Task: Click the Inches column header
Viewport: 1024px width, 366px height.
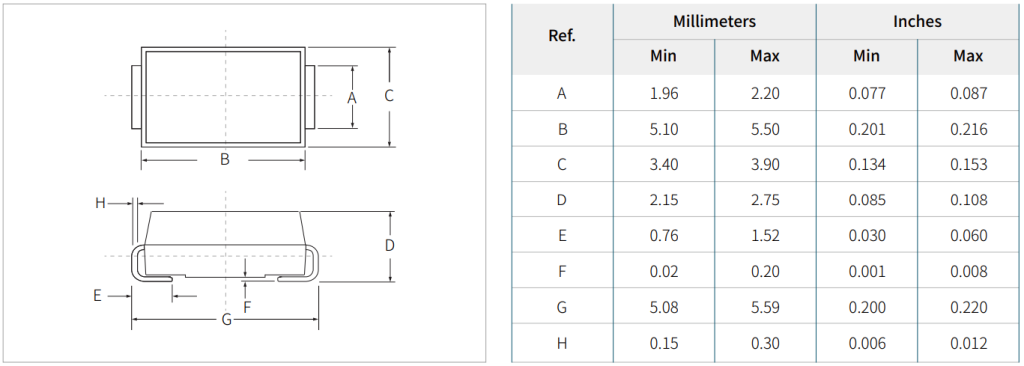Action: [x=918, y=22]
